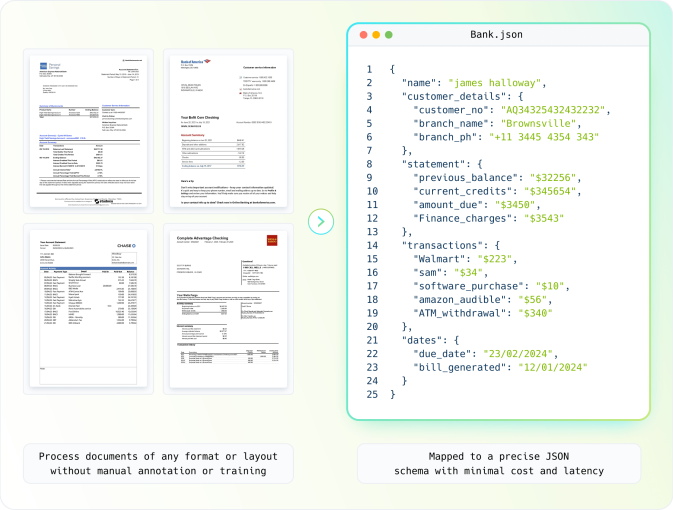The width and height of the screenshot is (673, 510).
Task: Click the "customer_details" key in the JSON
Action: pyautogui.click(x=450, y=82)
